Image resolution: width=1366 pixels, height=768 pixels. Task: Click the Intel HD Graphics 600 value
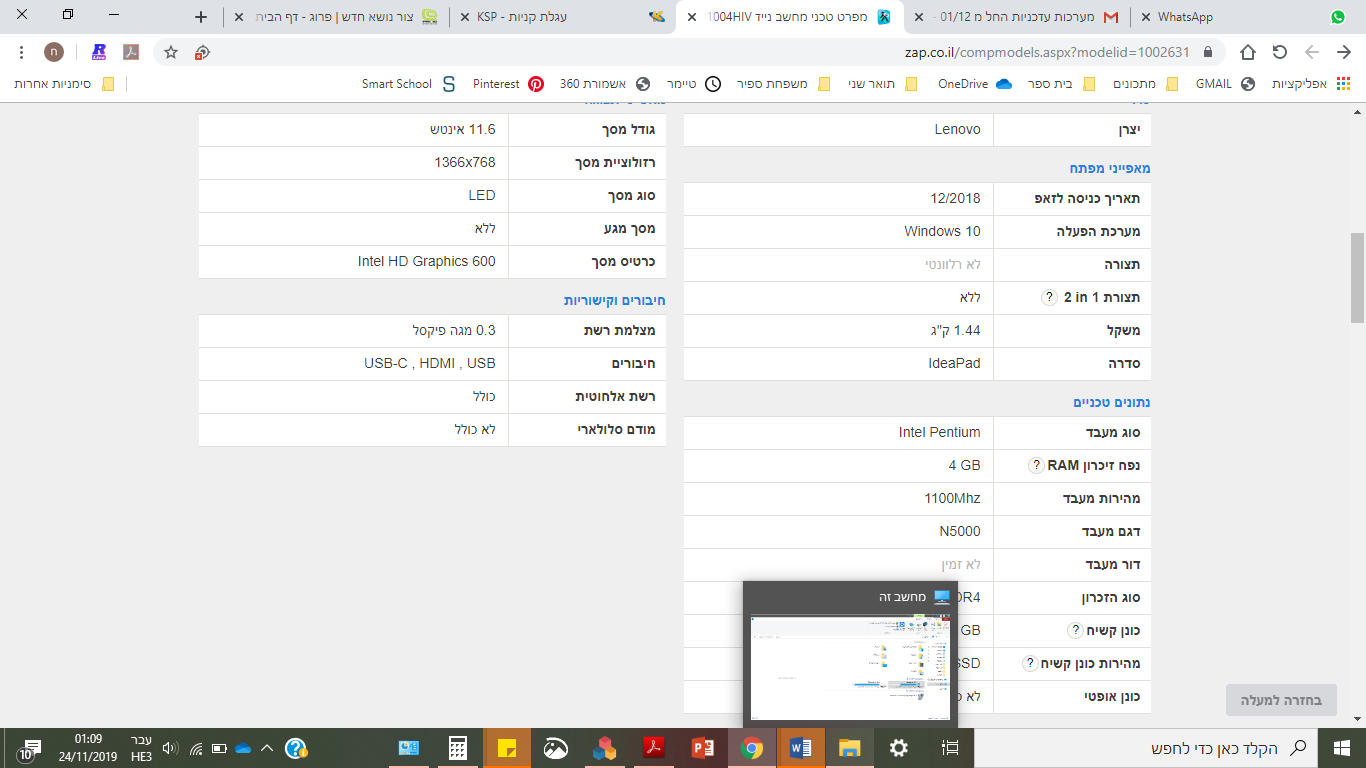(426, 261)
